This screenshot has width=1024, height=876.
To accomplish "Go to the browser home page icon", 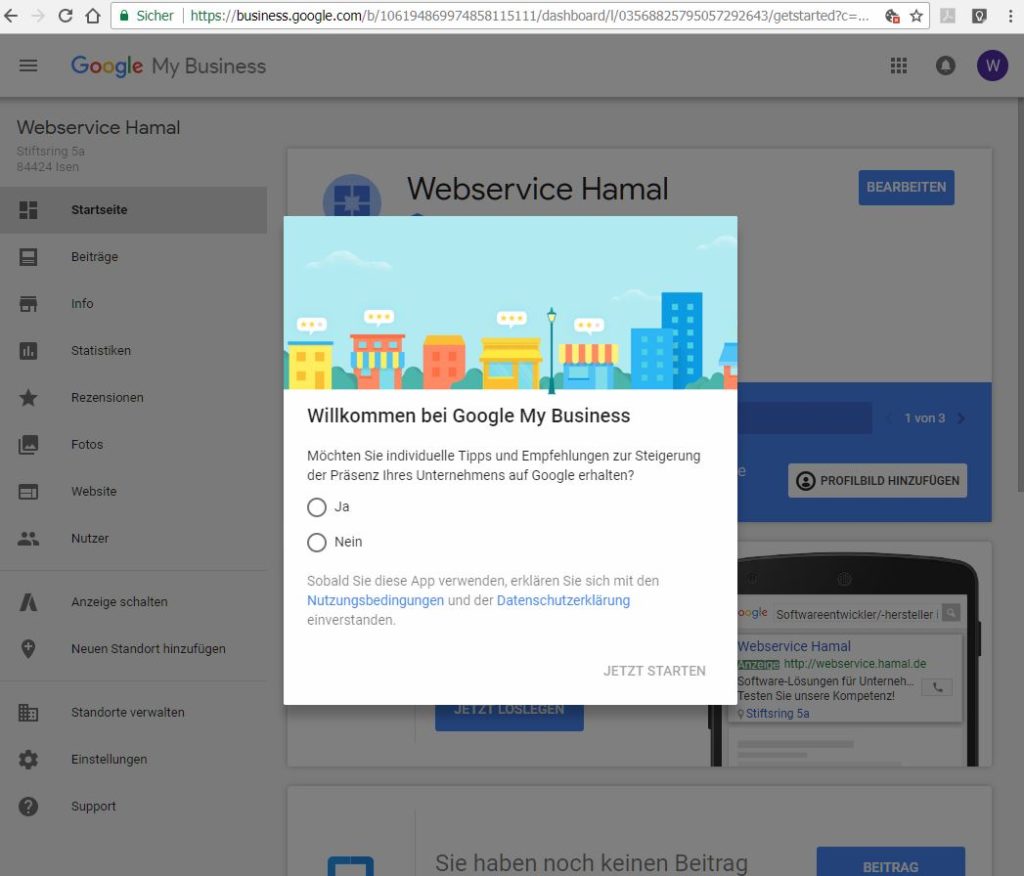I will click(x=93, y=16).
